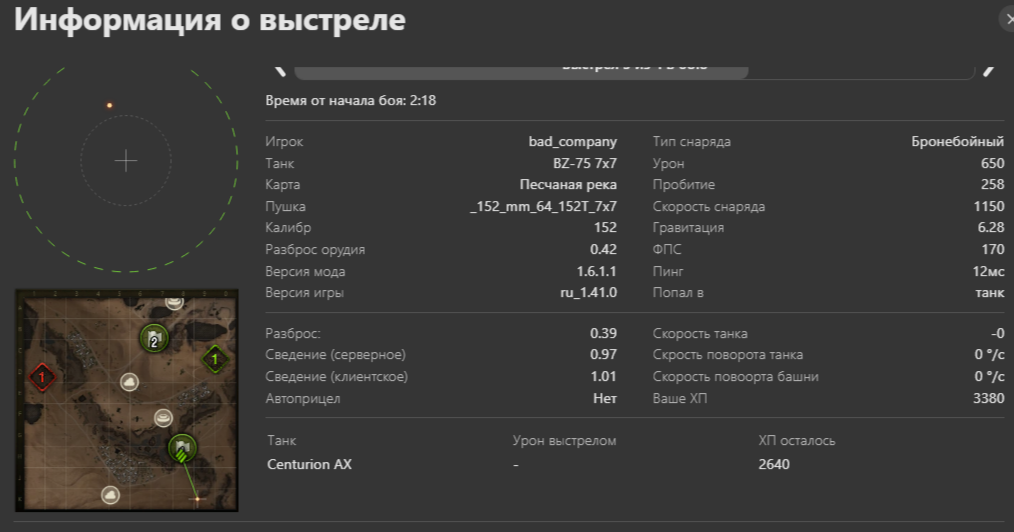The height and width of the screenshot is (532, 1014).
Task: Close the shot information window
Action: pos(1007,18)
